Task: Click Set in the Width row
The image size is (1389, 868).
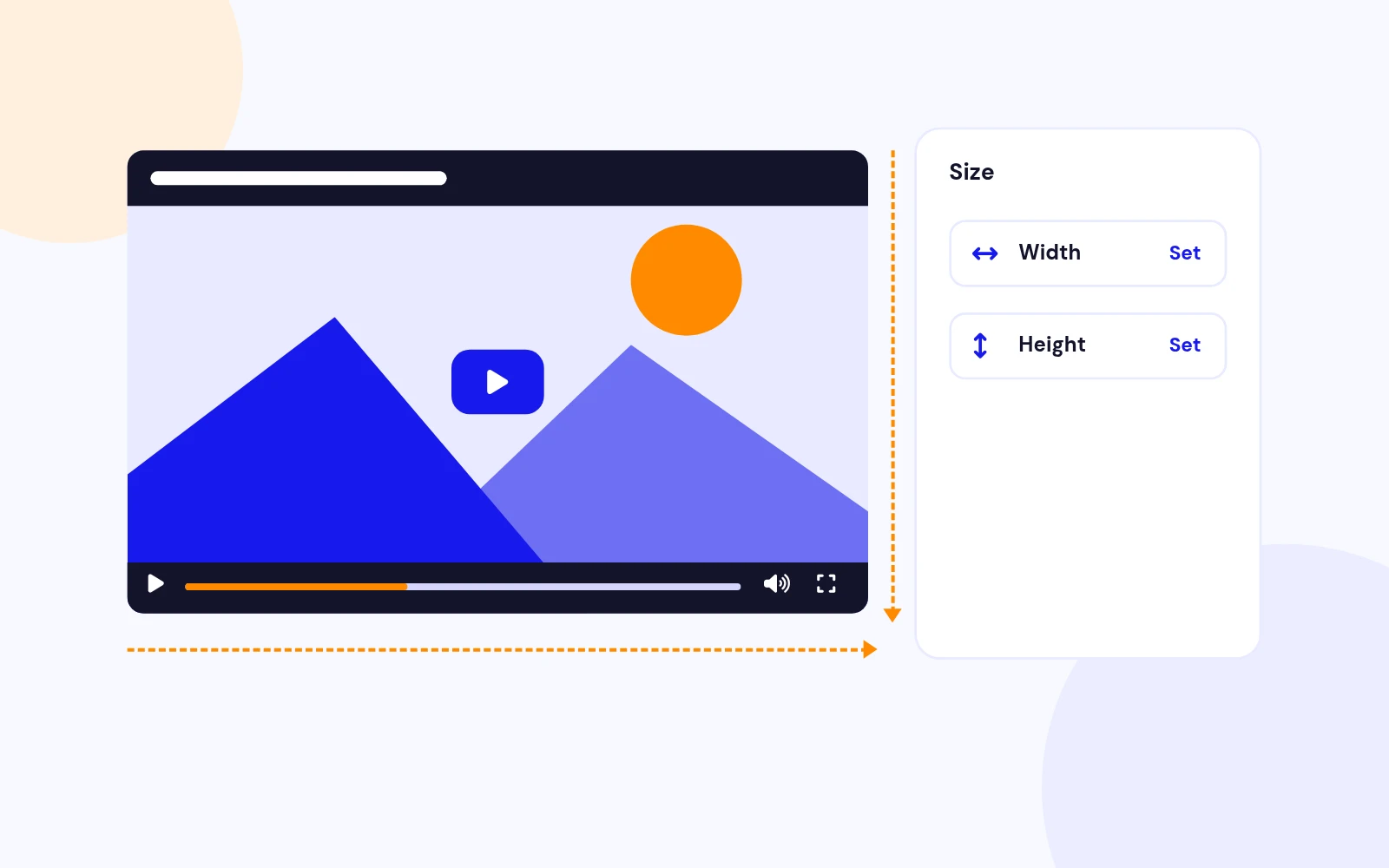Action: (1184, 253)
